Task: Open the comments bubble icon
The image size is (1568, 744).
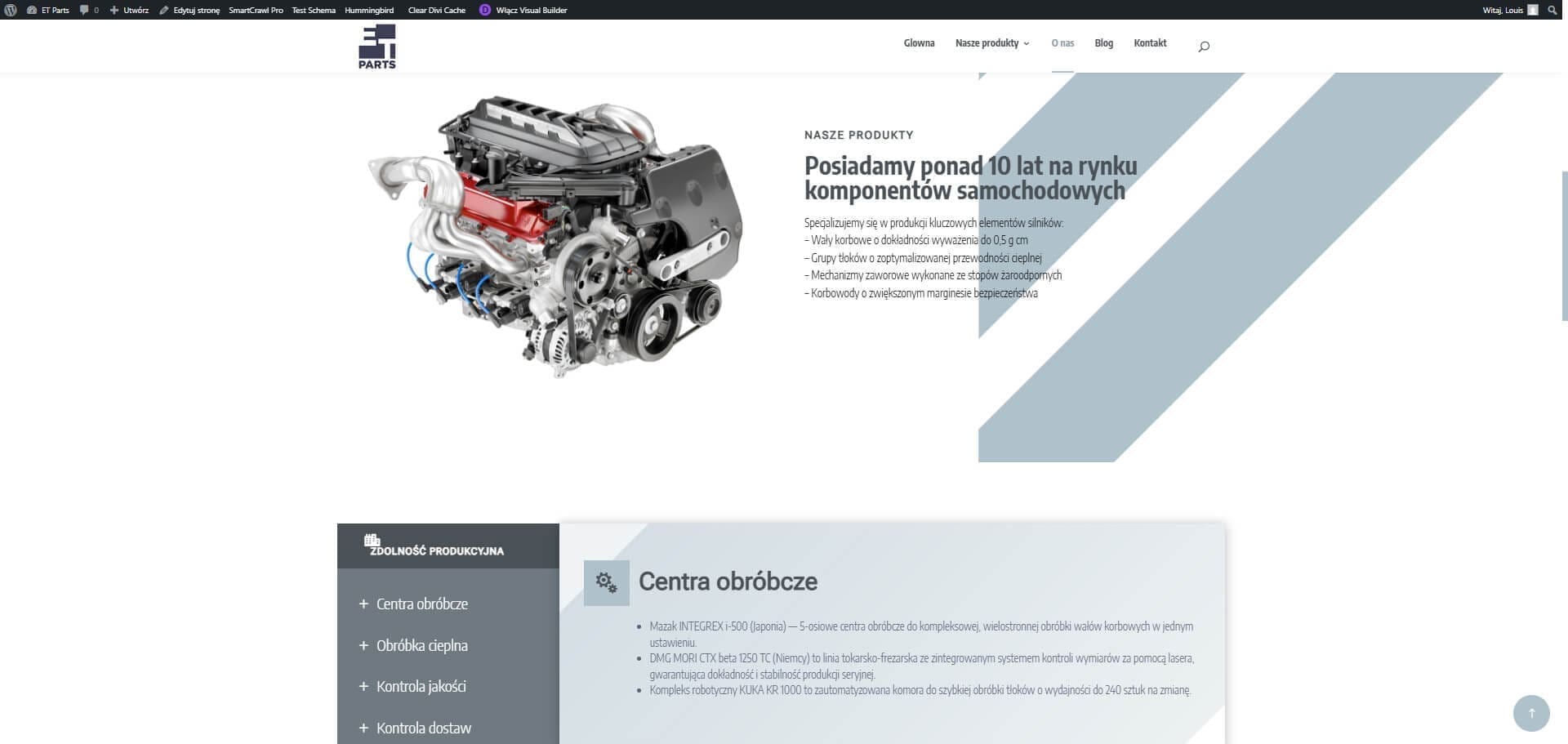Action: coord(84,10)
